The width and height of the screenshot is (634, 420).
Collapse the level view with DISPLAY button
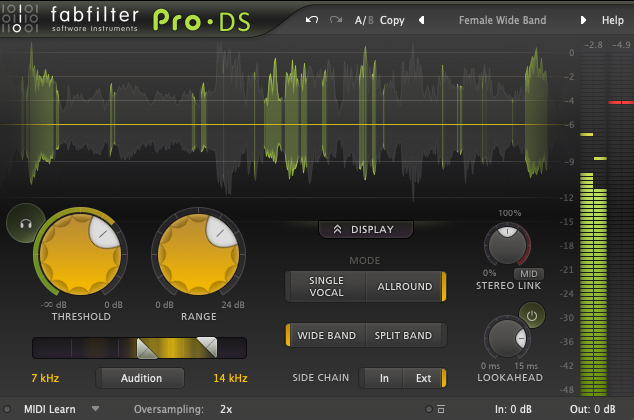[366, 229]
